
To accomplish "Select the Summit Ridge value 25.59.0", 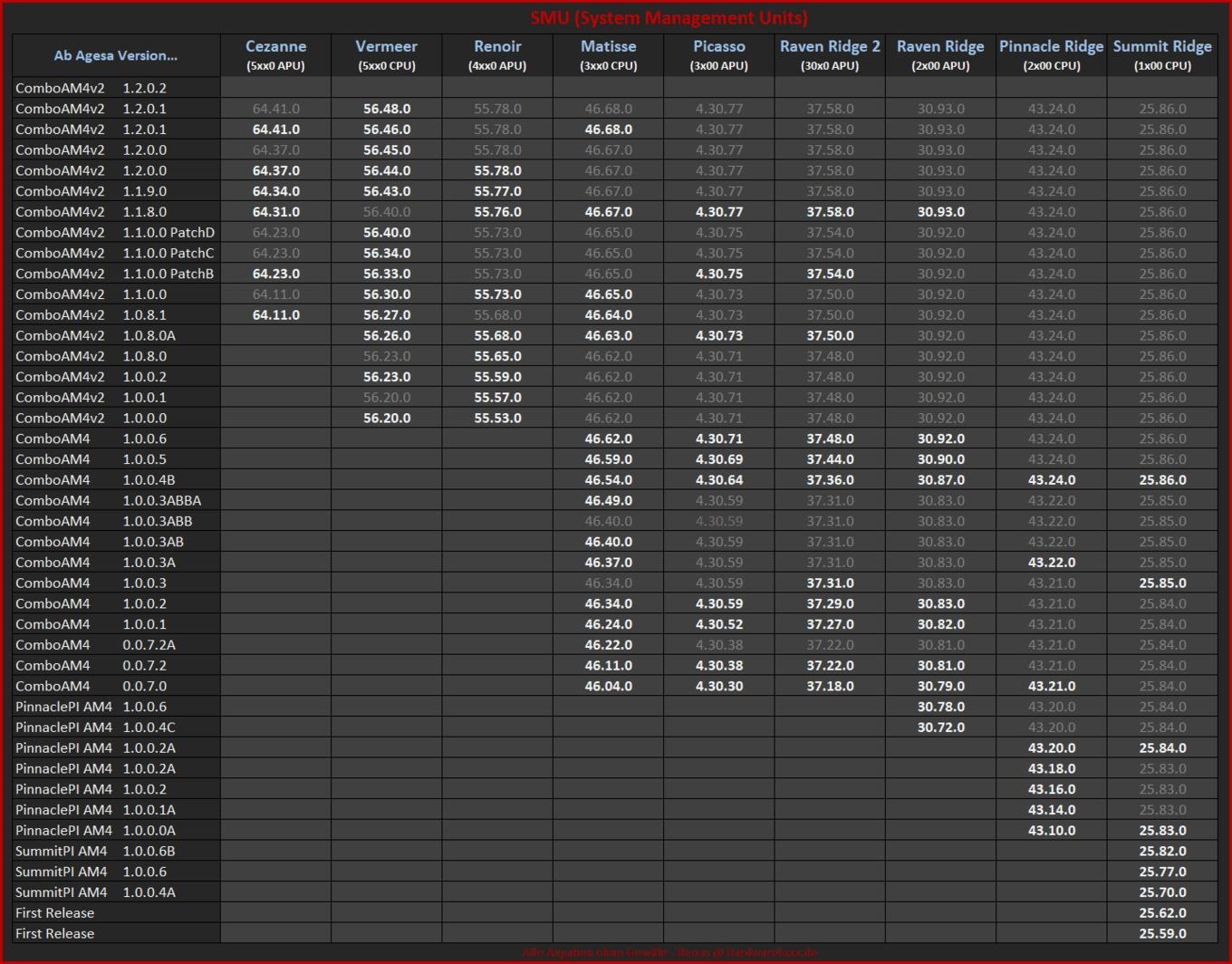I will point(1162,933).
